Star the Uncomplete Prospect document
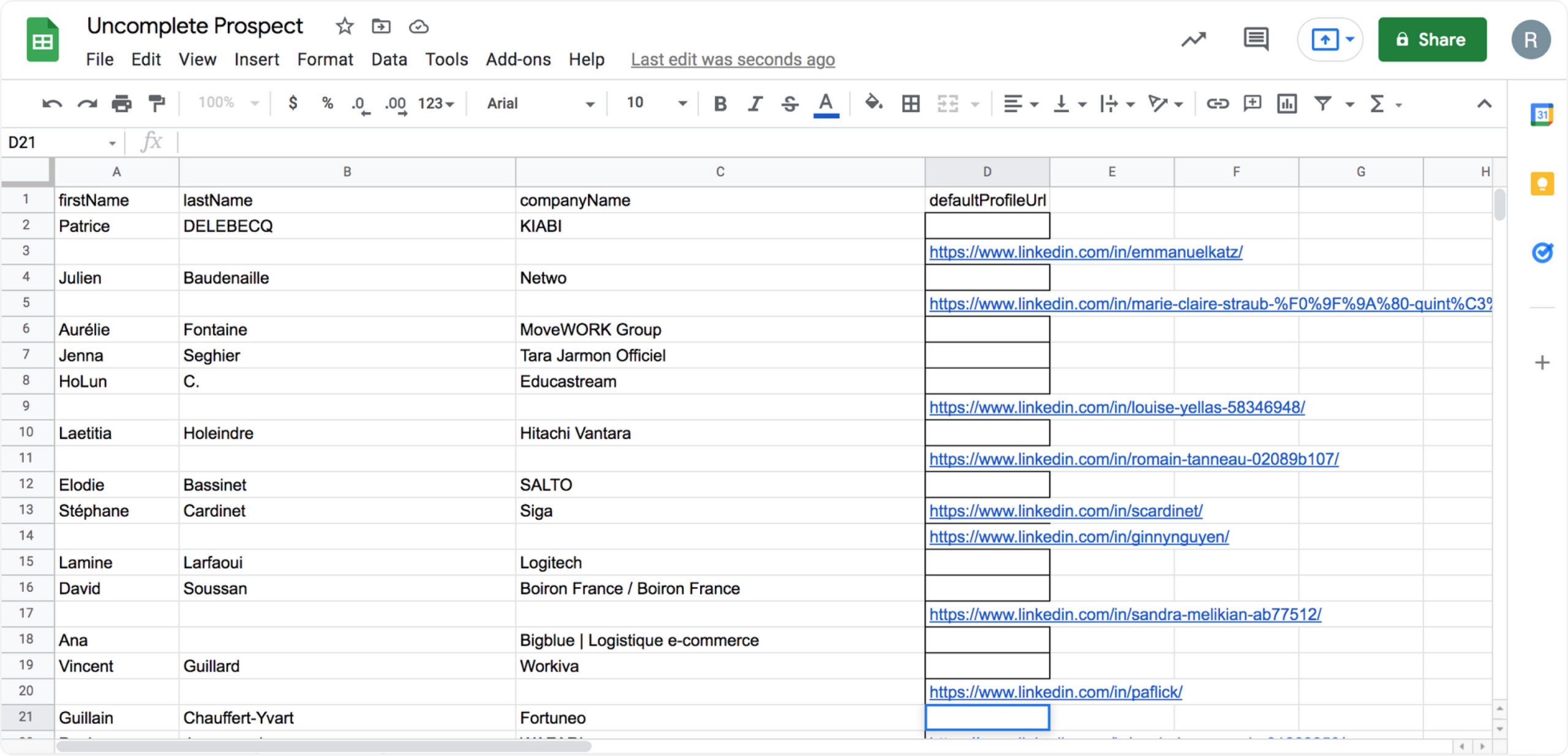This screenshot has width=1568, height=756. tap(345, 26)
